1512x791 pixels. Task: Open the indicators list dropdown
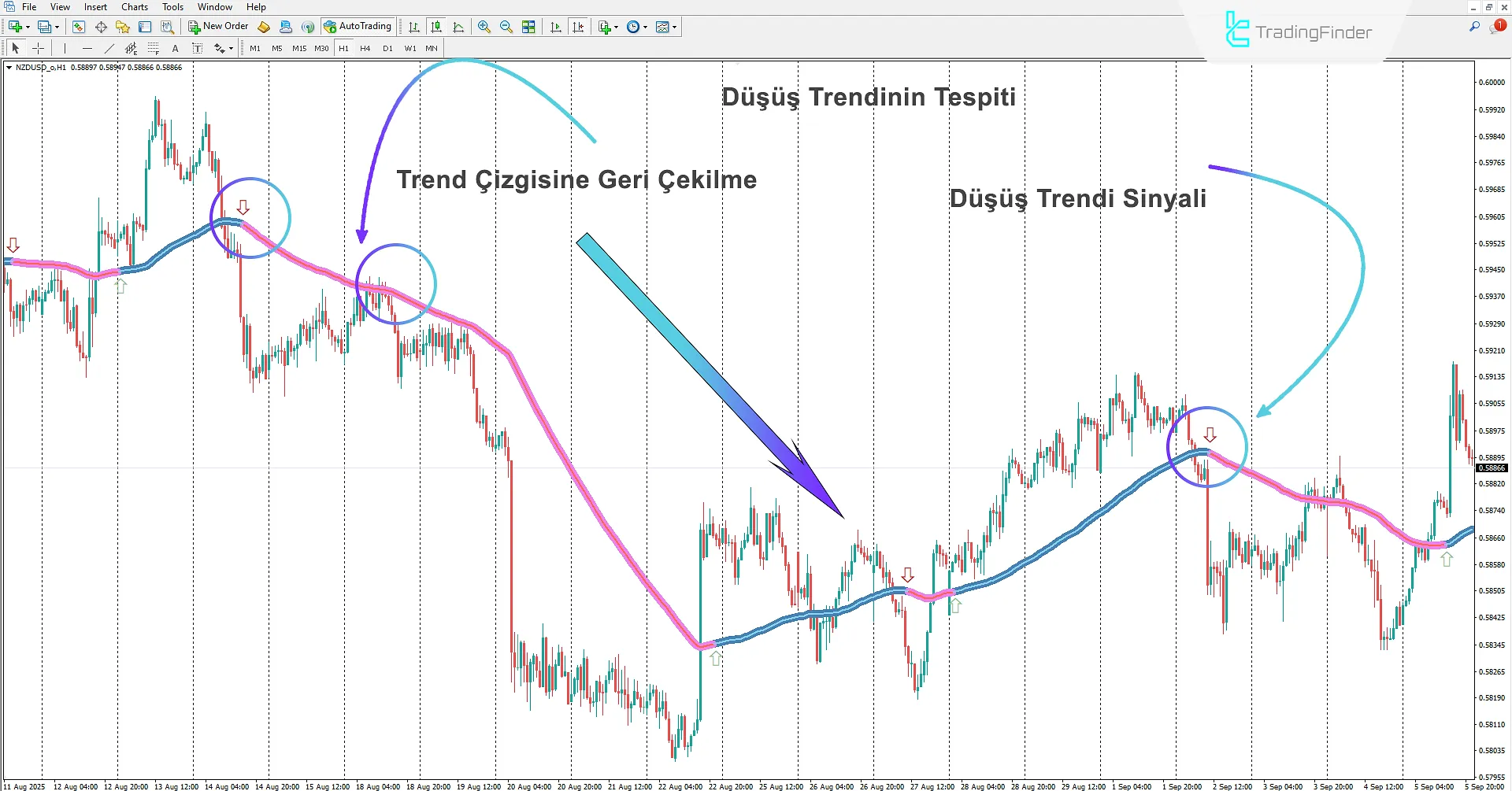click(674, 26)
